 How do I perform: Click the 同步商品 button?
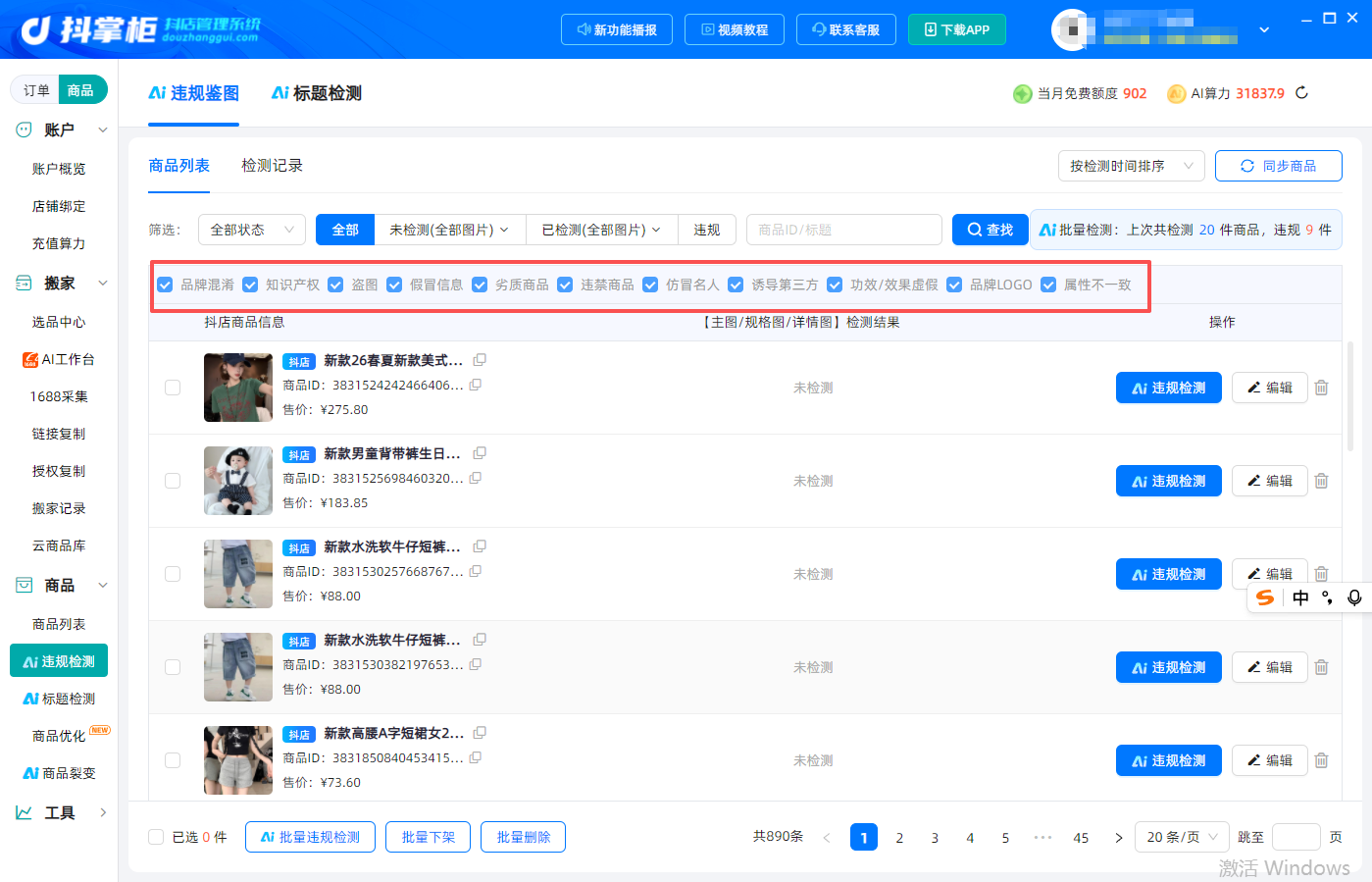(1279, 166)
